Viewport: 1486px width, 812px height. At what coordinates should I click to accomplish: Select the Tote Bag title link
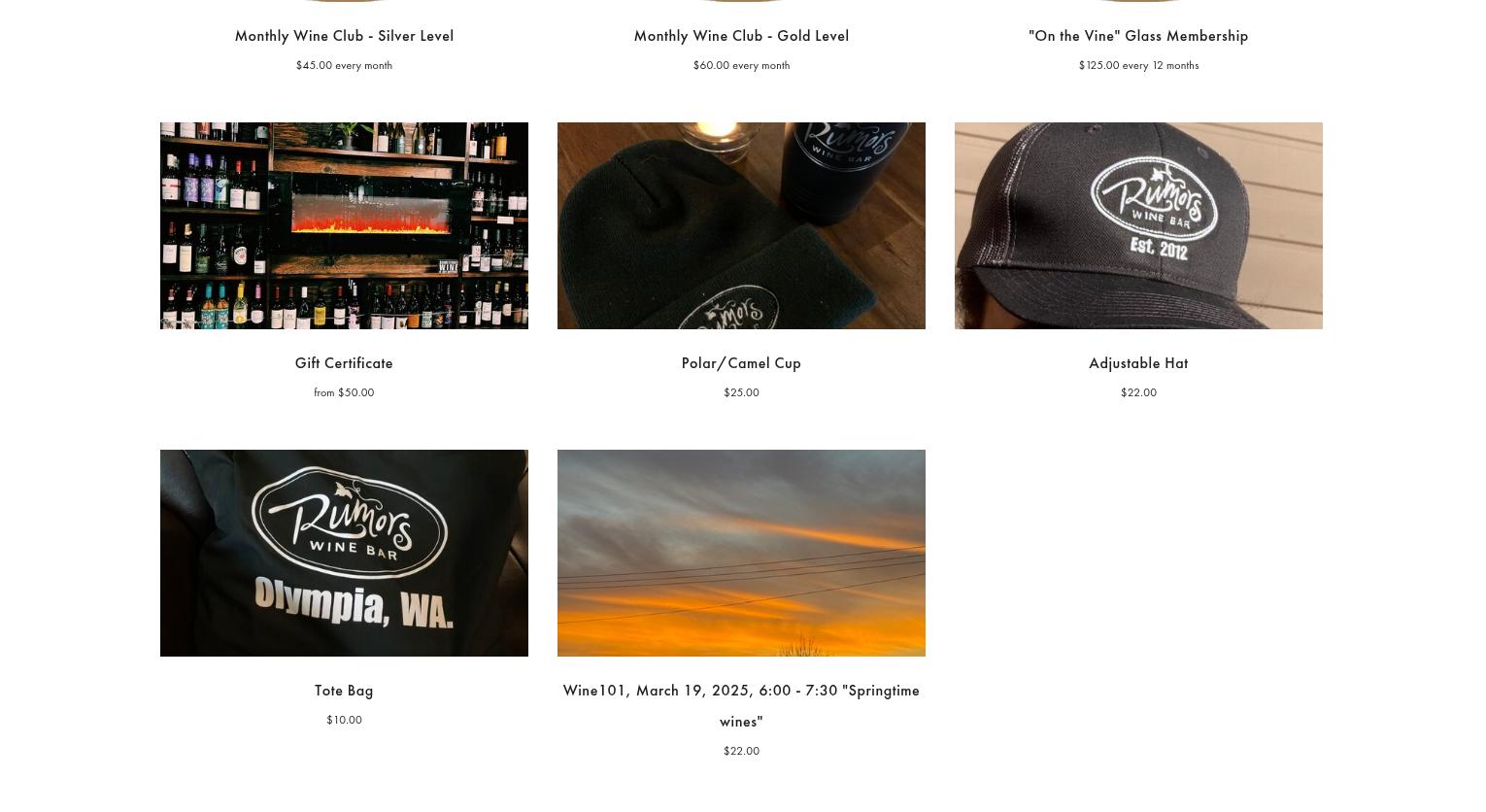tap(344, 691)
